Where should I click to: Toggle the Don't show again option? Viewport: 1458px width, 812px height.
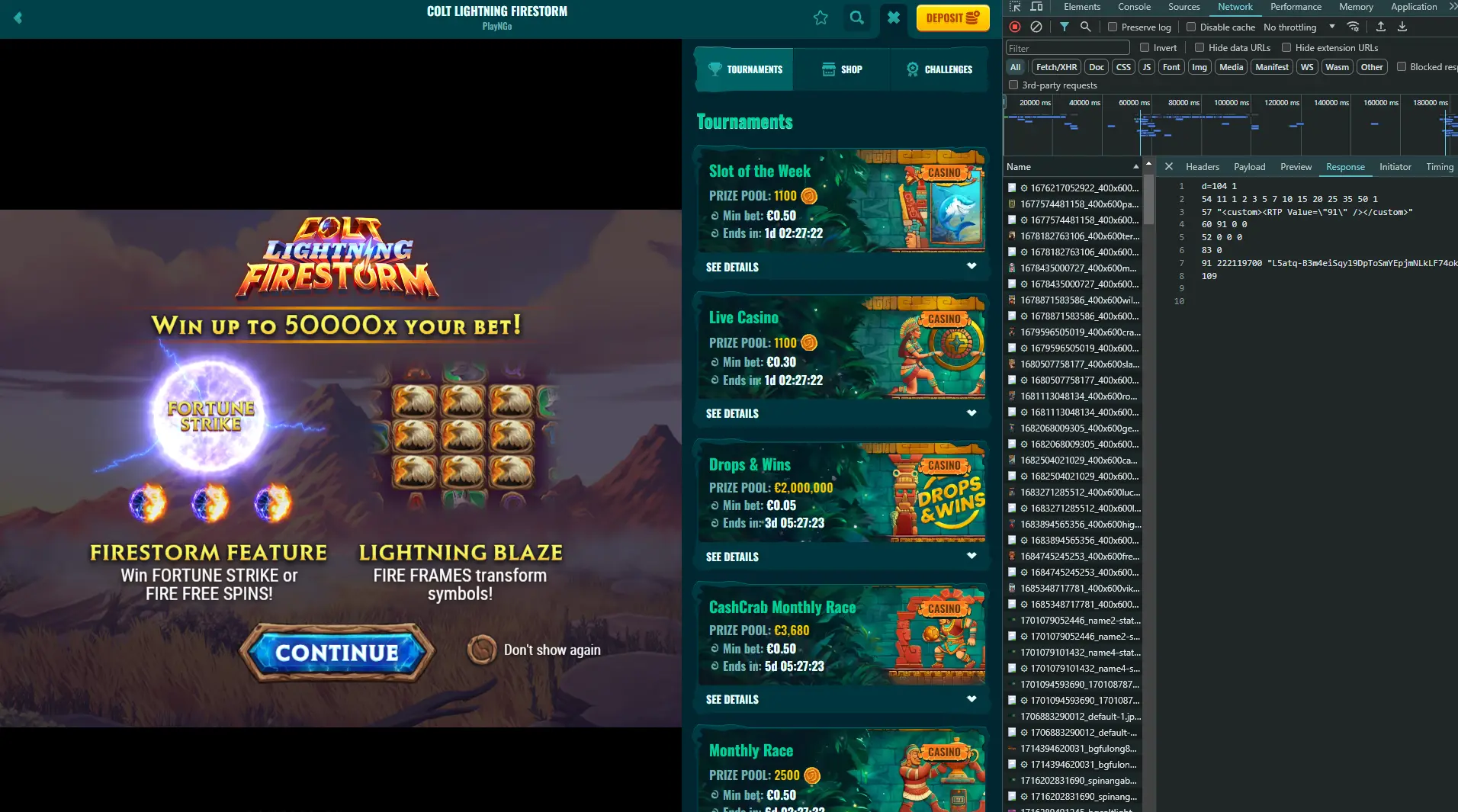pos(481,650)
